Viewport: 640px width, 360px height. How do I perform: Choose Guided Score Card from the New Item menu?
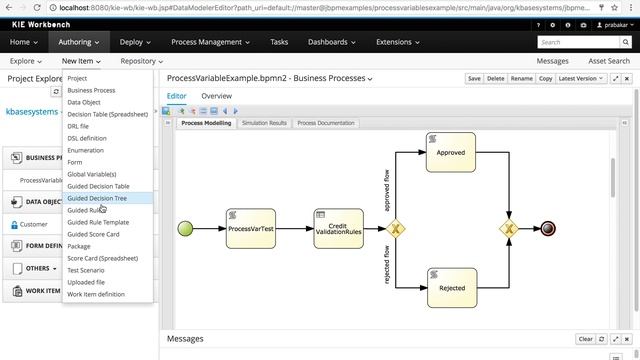pyautogui.click(x=108, y=234)
